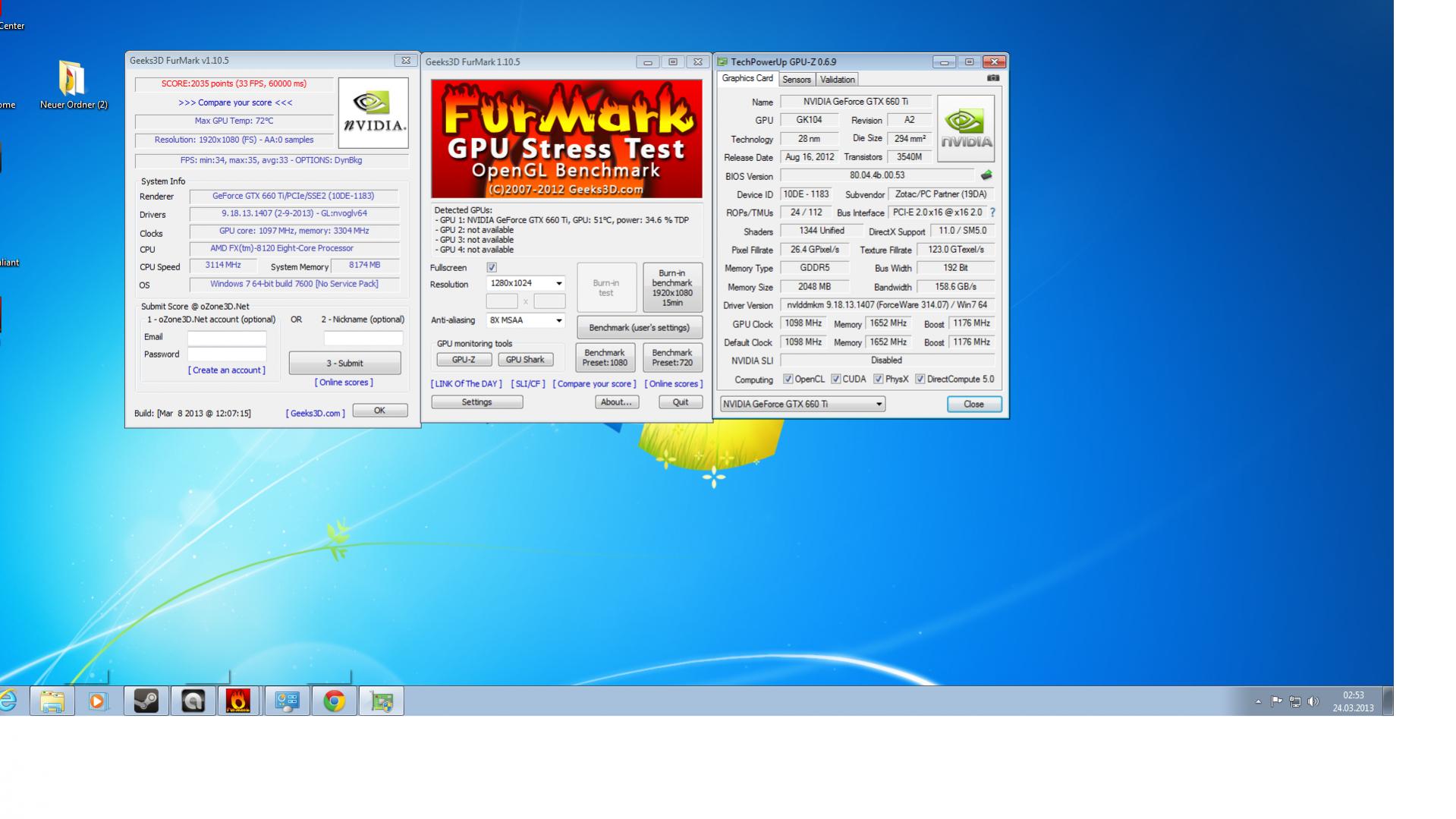The height and width of the screenshot is (819, 1456).
Task: Click 'Compare your score' link in FurMark main window
Action: tap(595, 384)
